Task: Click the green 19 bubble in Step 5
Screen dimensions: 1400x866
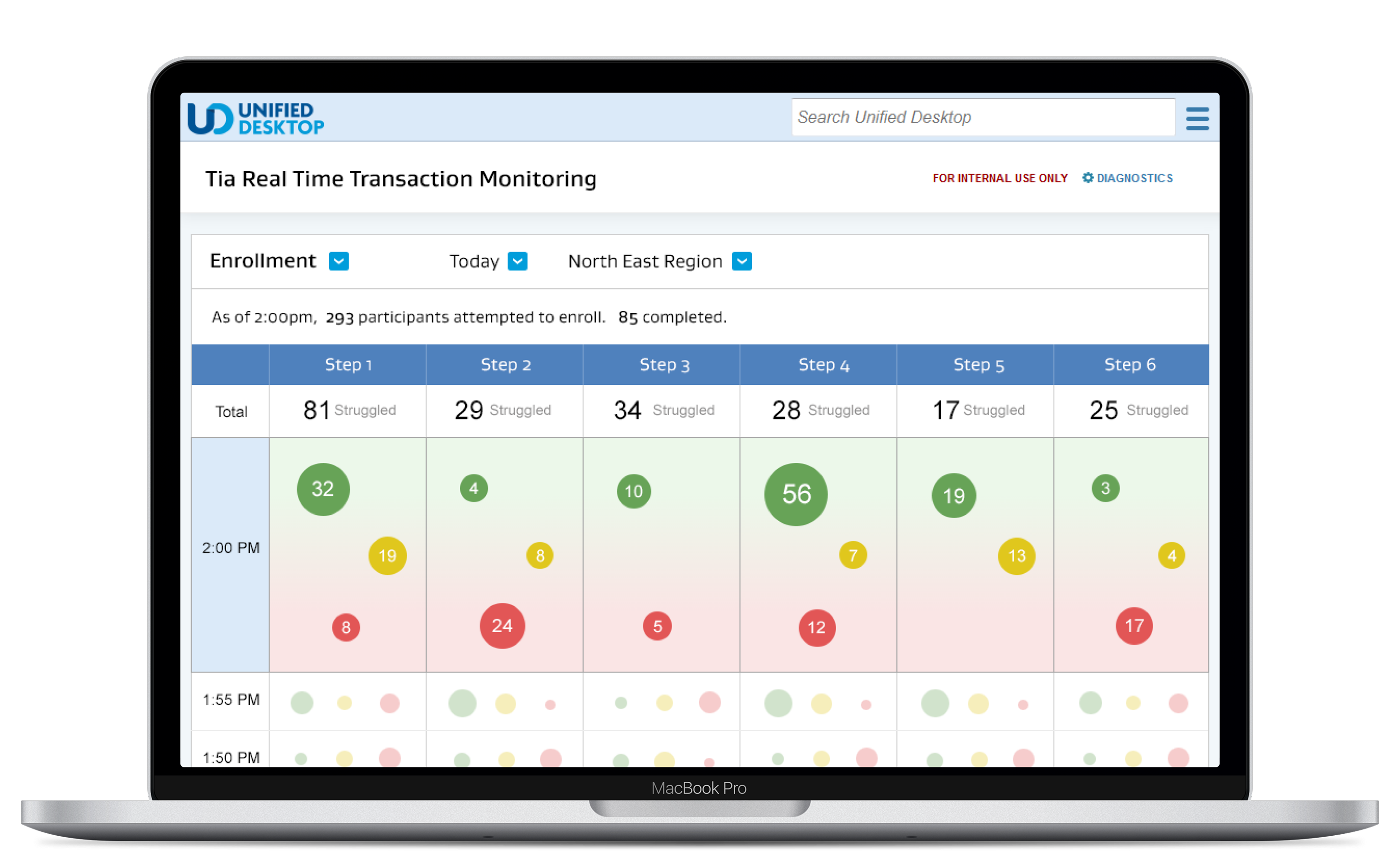Action: (x=954, y=496)
